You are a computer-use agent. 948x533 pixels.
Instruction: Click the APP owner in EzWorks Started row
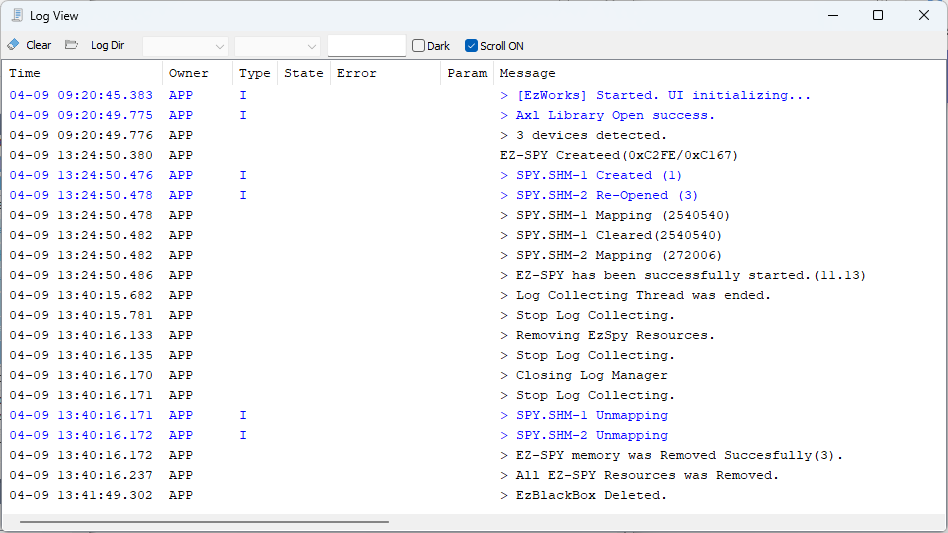[x=181, y=95]
